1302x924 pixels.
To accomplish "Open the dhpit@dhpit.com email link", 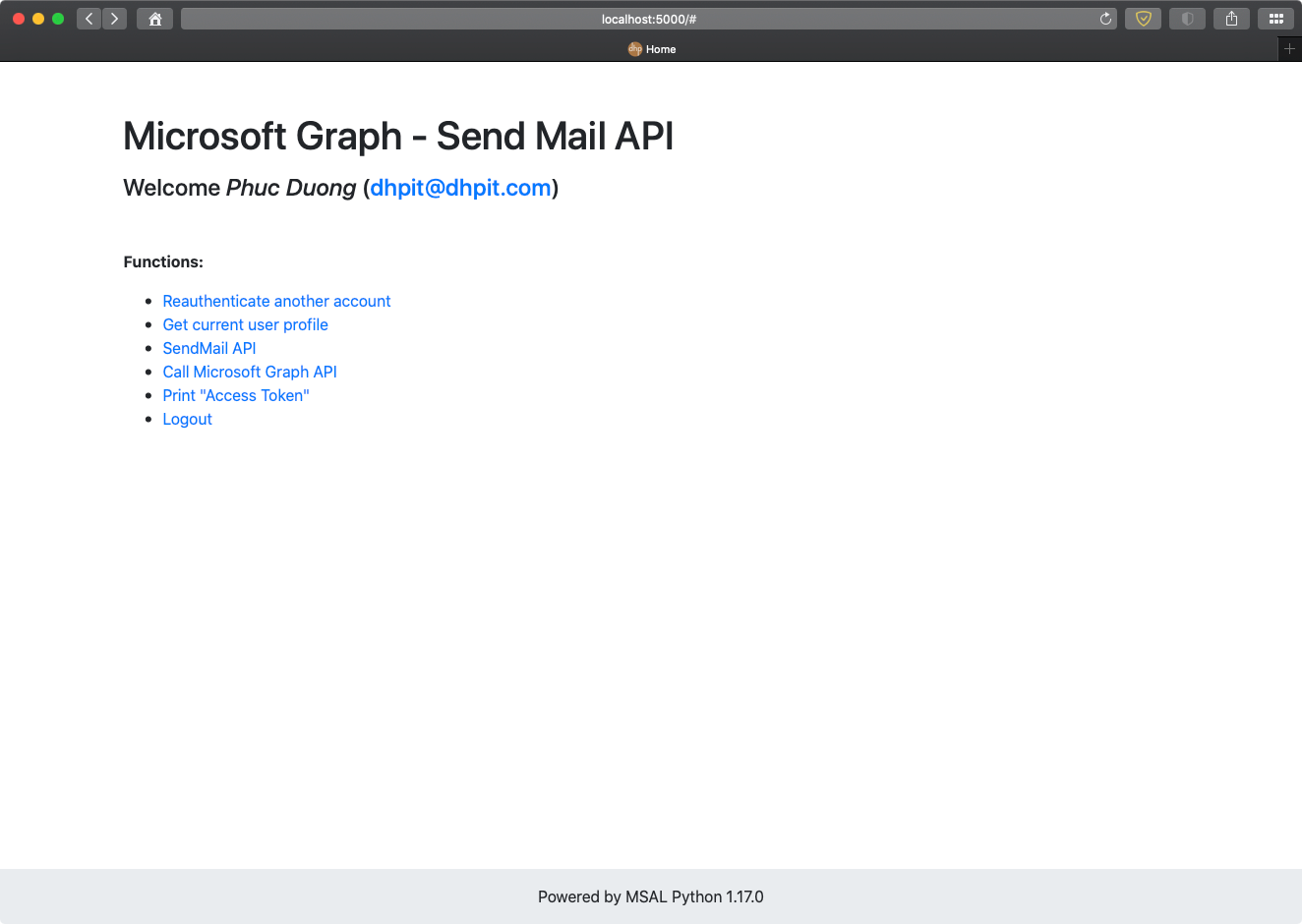I will [460, 188].
